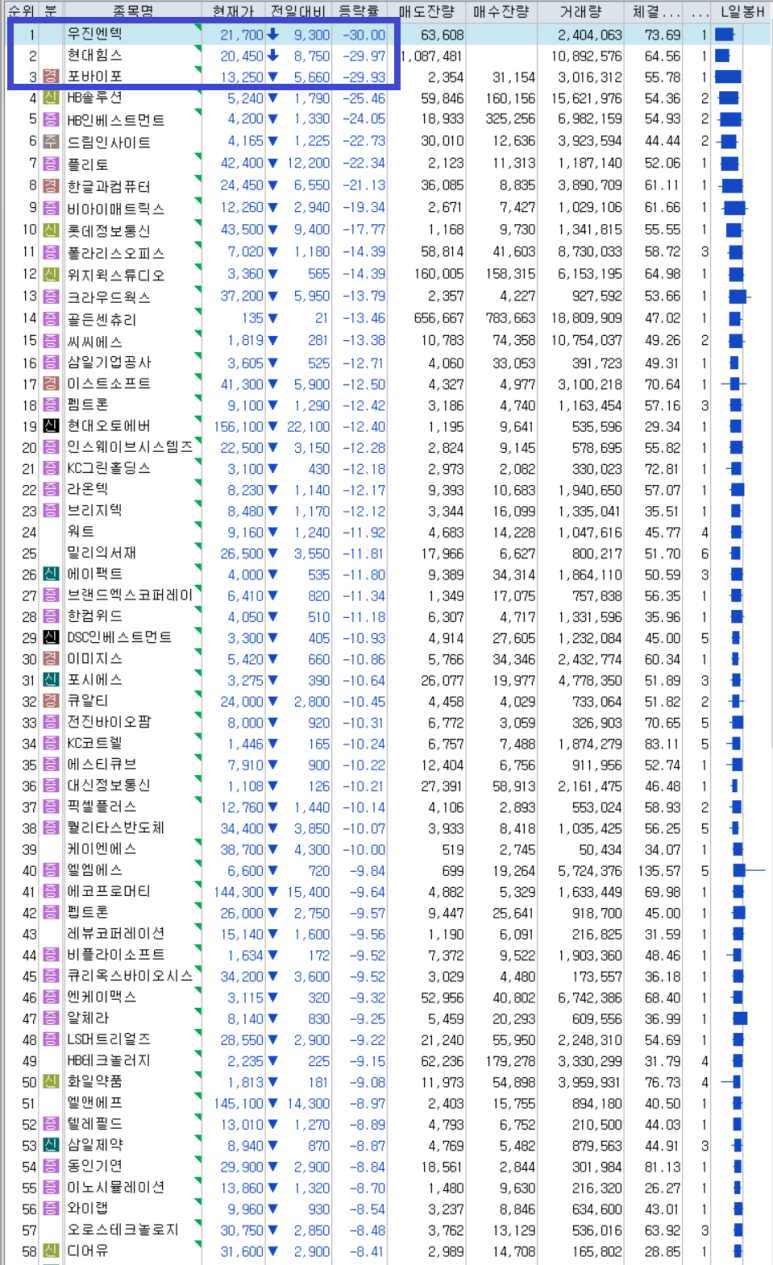Image resolution: width=773 pixels, height=1265 pixels.
Task: Select the 픽셀플러스 stock name
Action: coord(101,806)
